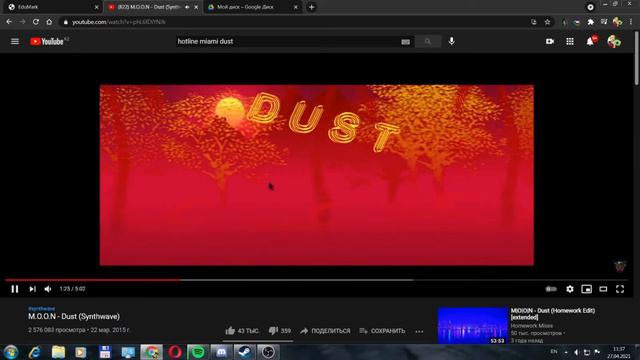
Task: Launch Internet Explorer from taskbar
Action: [x=35, y=352]
